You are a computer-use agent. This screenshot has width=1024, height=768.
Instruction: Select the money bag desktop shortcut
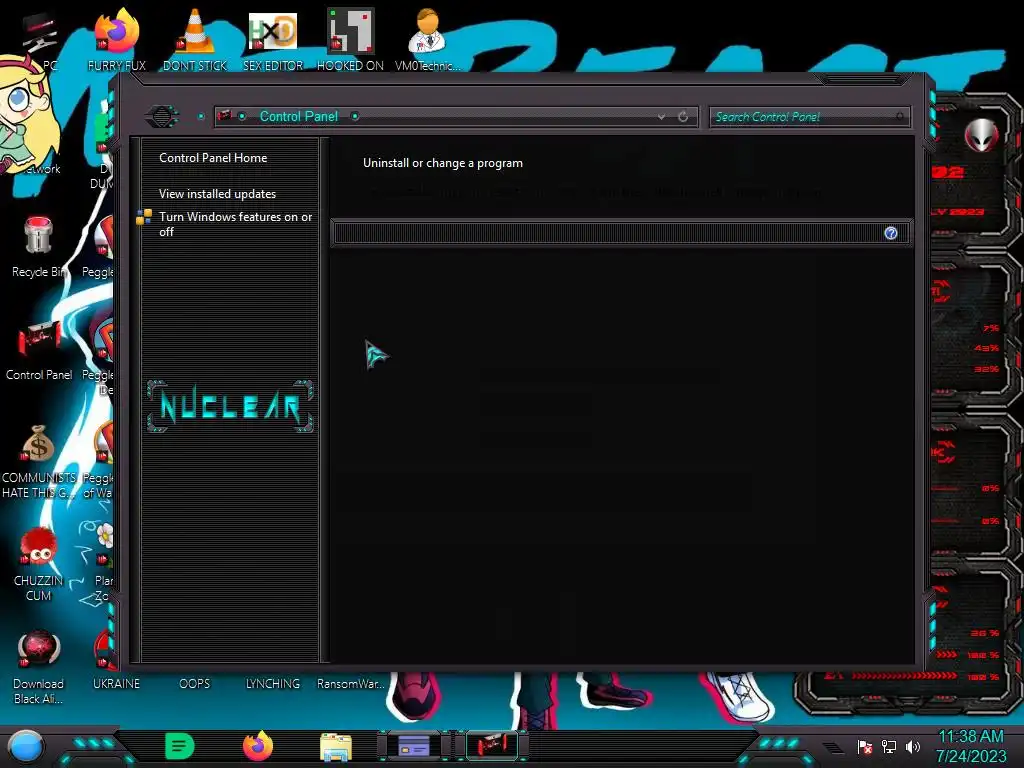[39, 461]
